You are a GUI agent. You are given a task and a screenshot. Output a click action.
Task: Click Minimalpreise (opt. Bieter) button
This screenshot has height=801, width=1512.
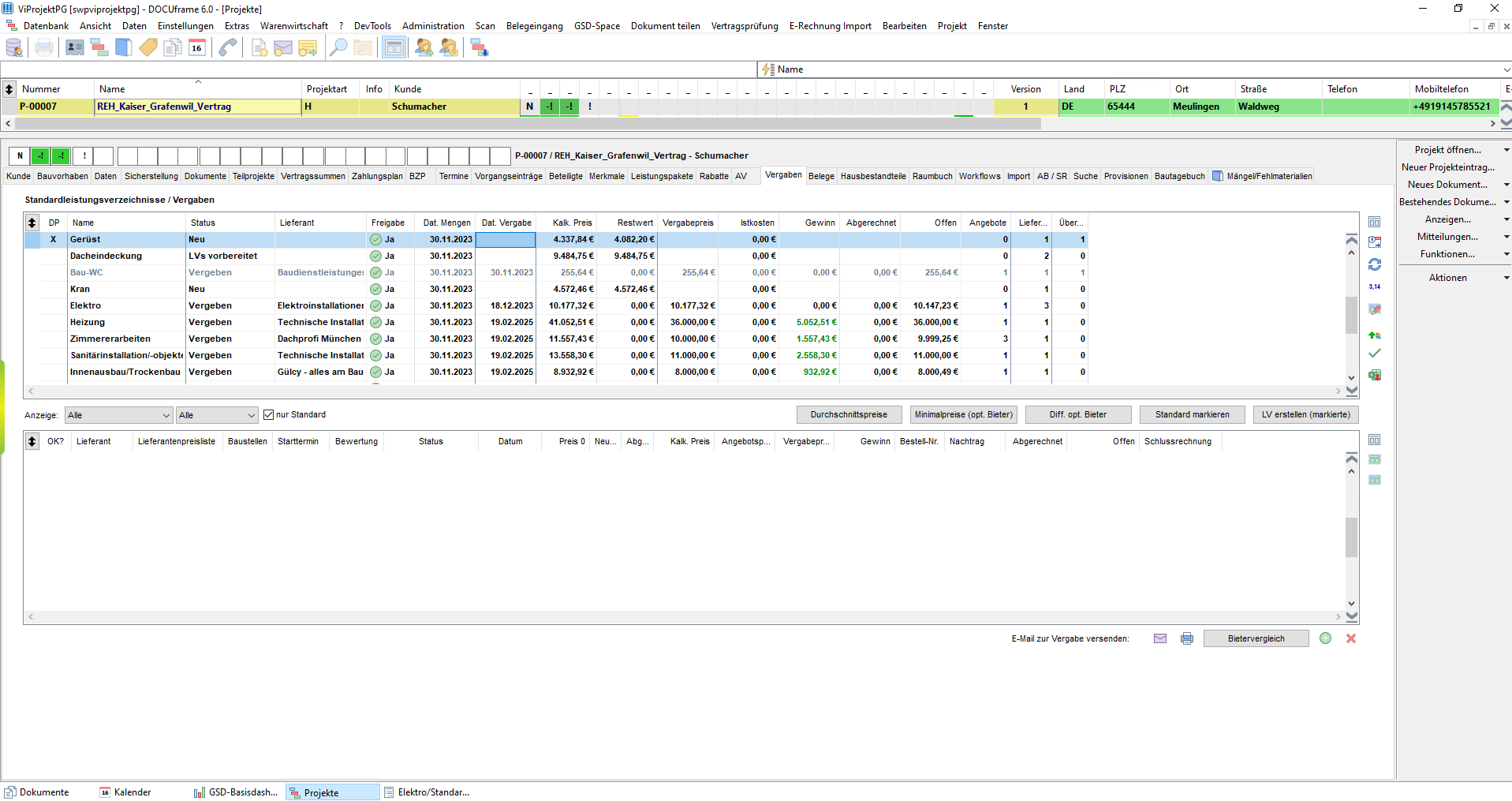[x=963, y=414]
